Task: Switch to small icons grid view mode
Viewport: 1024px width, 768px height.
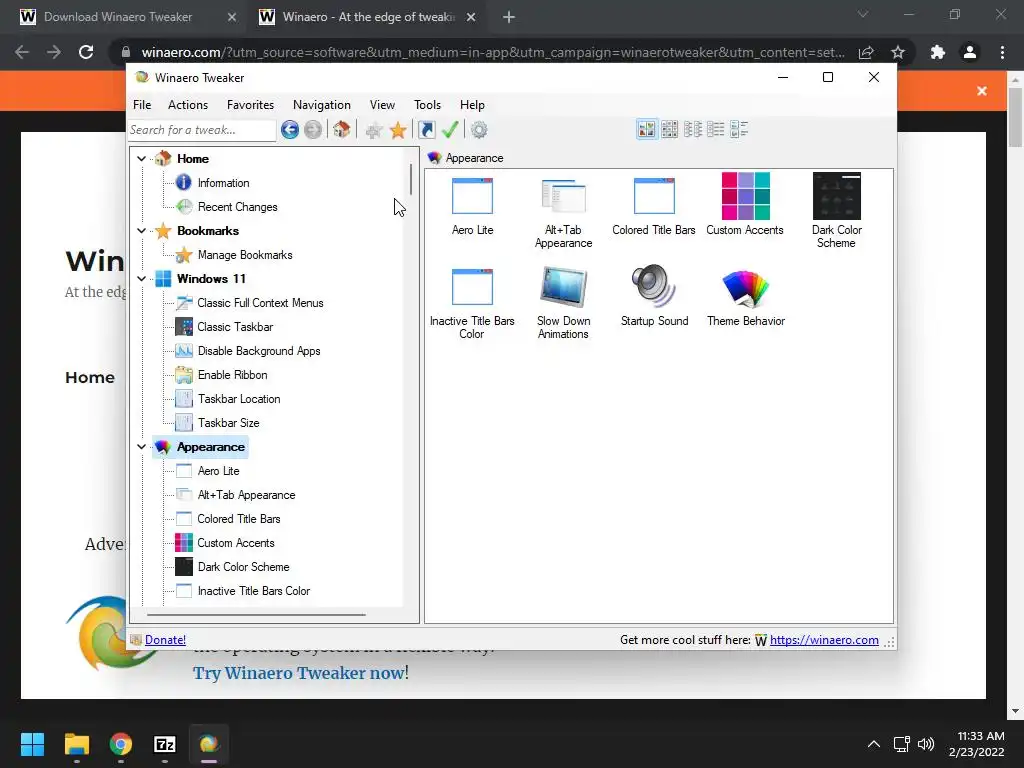Action: tap(669, 129)
